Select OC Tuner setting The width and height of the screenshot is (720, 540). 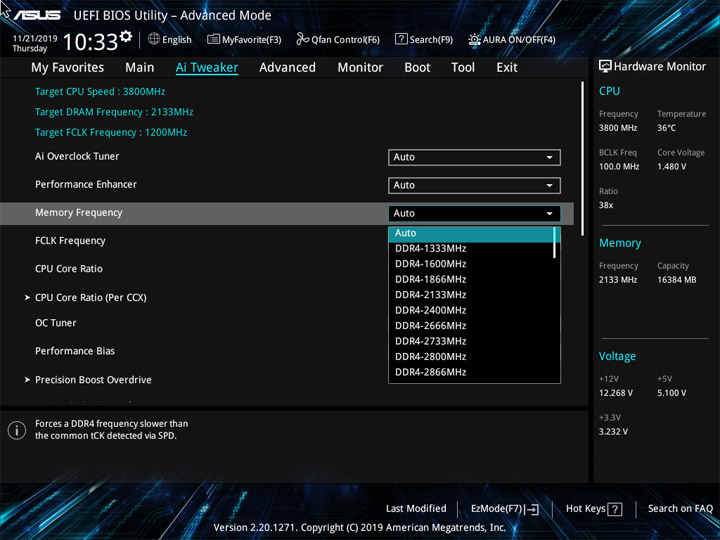click(x=56, y=323)
